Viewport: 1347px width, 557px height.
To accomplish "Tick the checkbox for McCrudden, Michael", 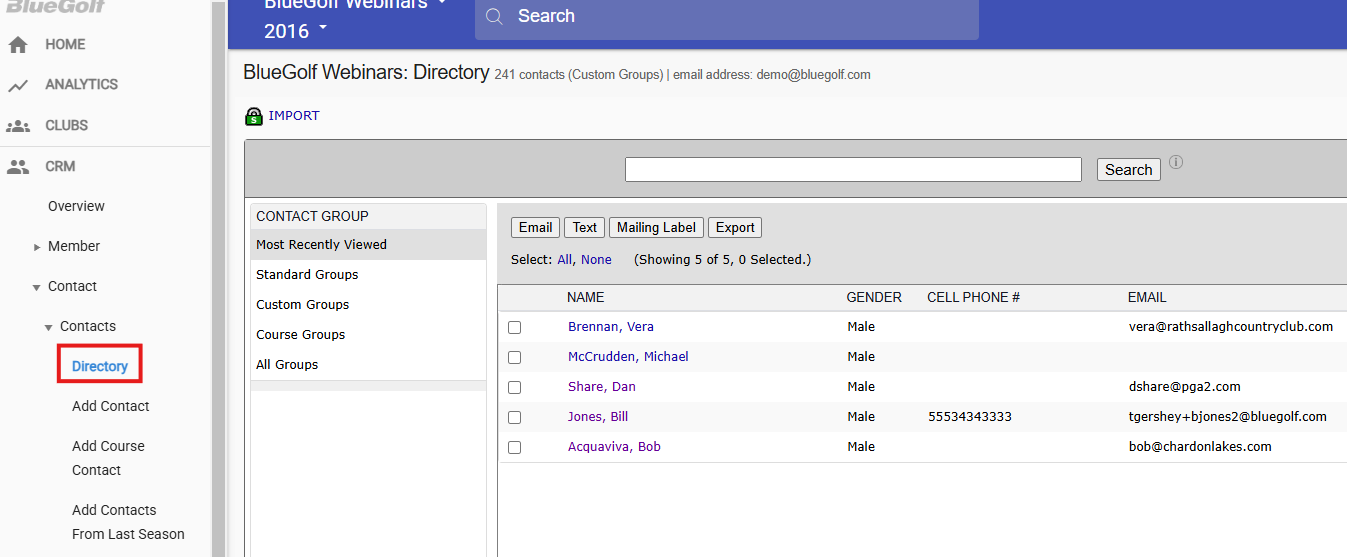I will (x=514, y=357).
